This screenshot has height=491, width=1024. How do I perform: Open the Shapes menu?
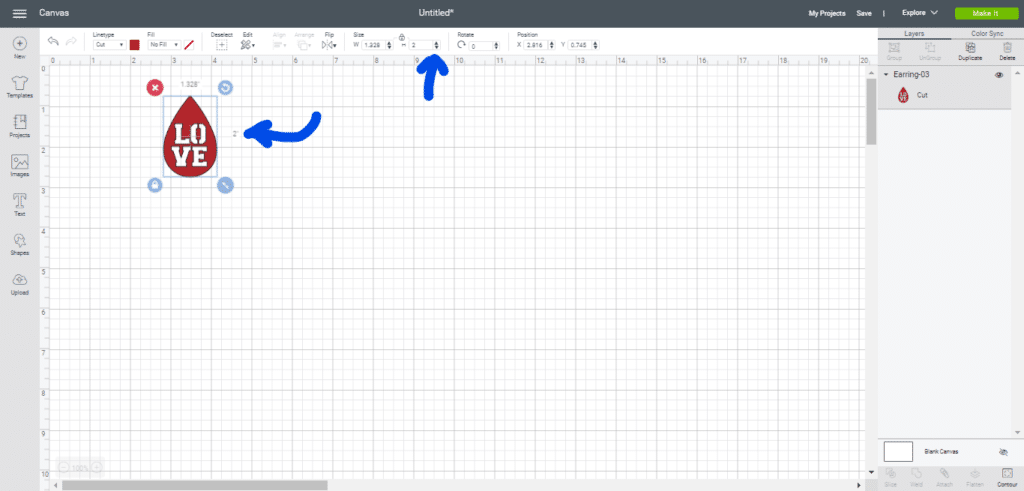(19, 244)
